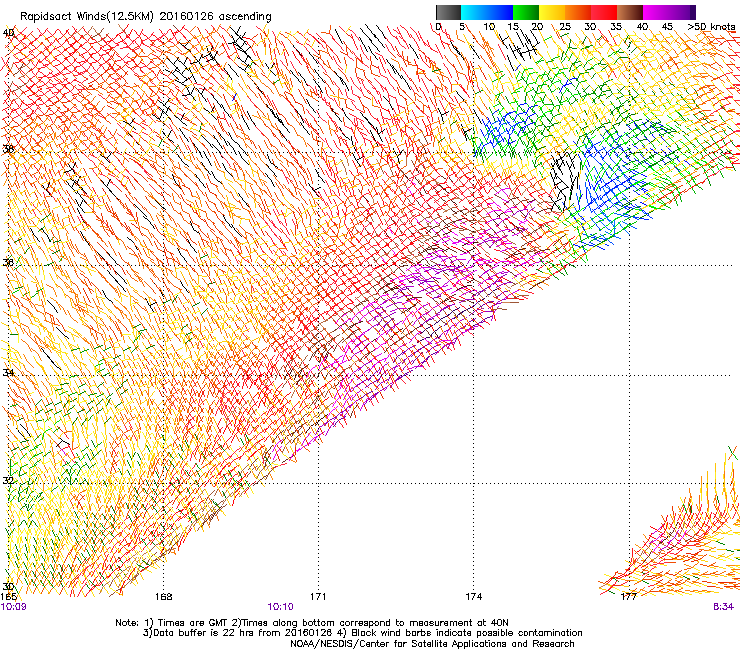Click the longitude '174' axis label
This screenshot has width=740, height=650.
pos(473,597)
